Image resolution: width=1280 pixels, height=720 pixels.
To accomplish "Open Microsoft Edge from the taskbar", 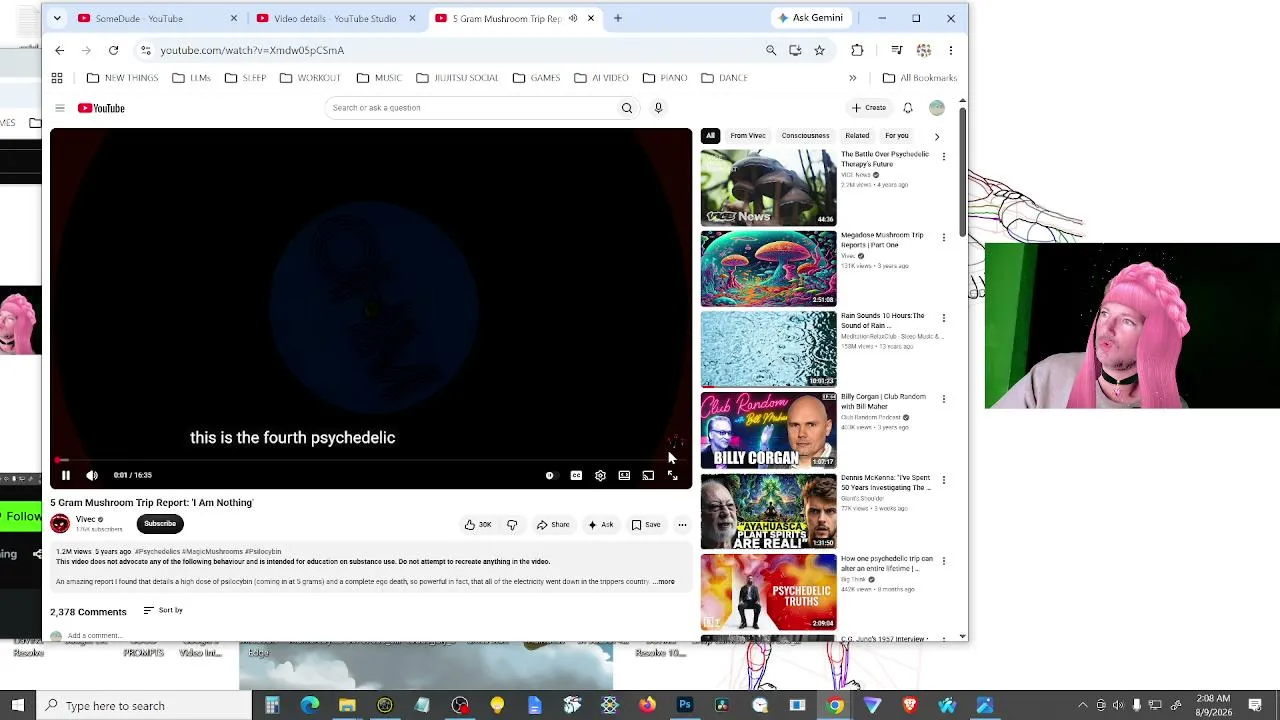I will (310, 706).
